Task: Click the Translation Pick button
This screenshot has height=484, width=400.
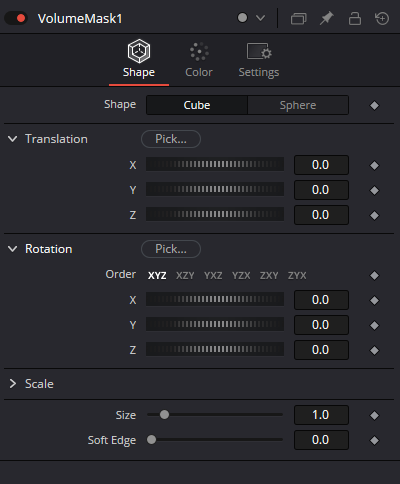Action: point(171,139)
